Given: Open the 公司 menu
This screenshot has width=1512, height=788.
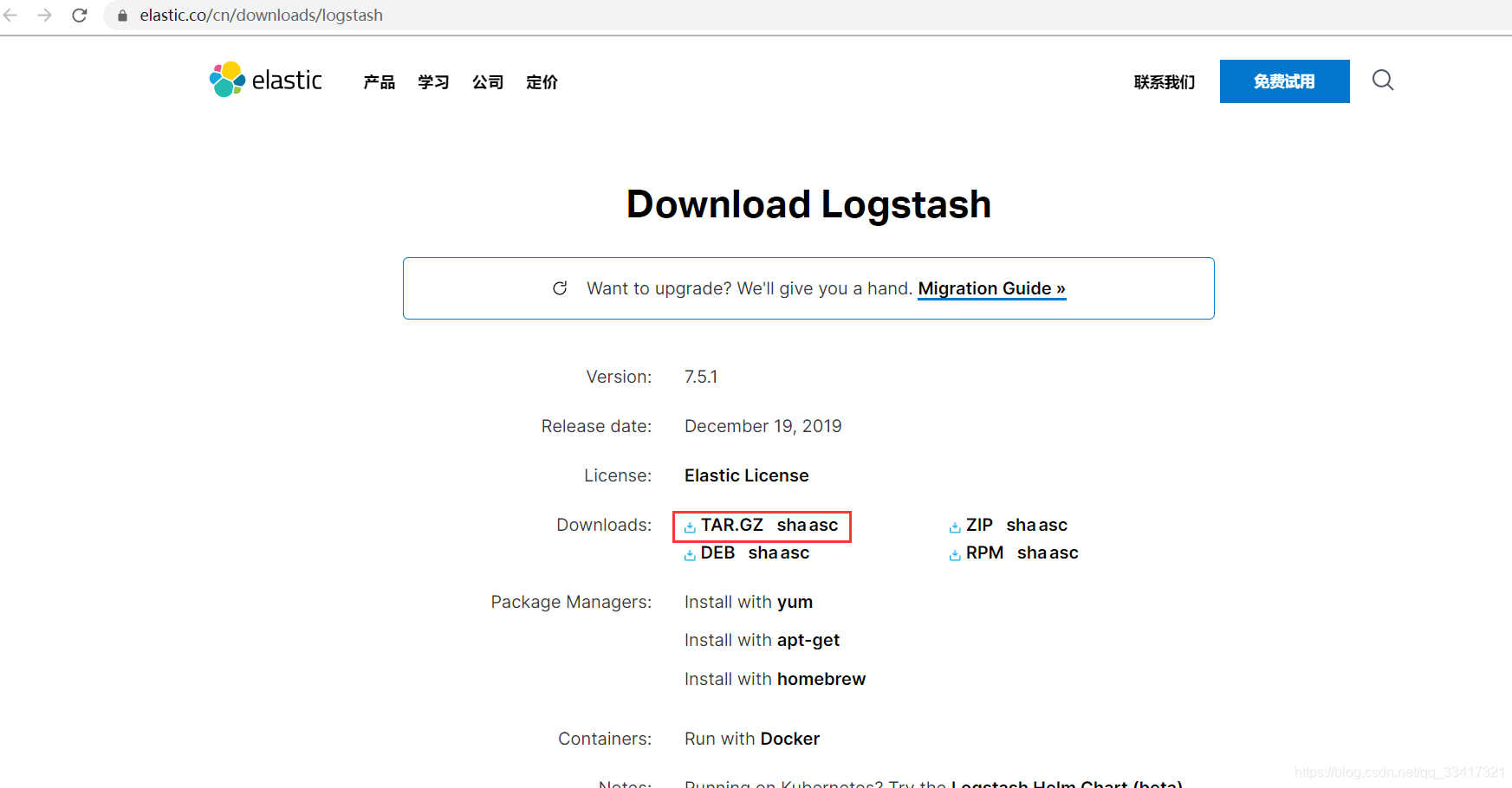Looking at the screenshot, I should tap(488, 82).
